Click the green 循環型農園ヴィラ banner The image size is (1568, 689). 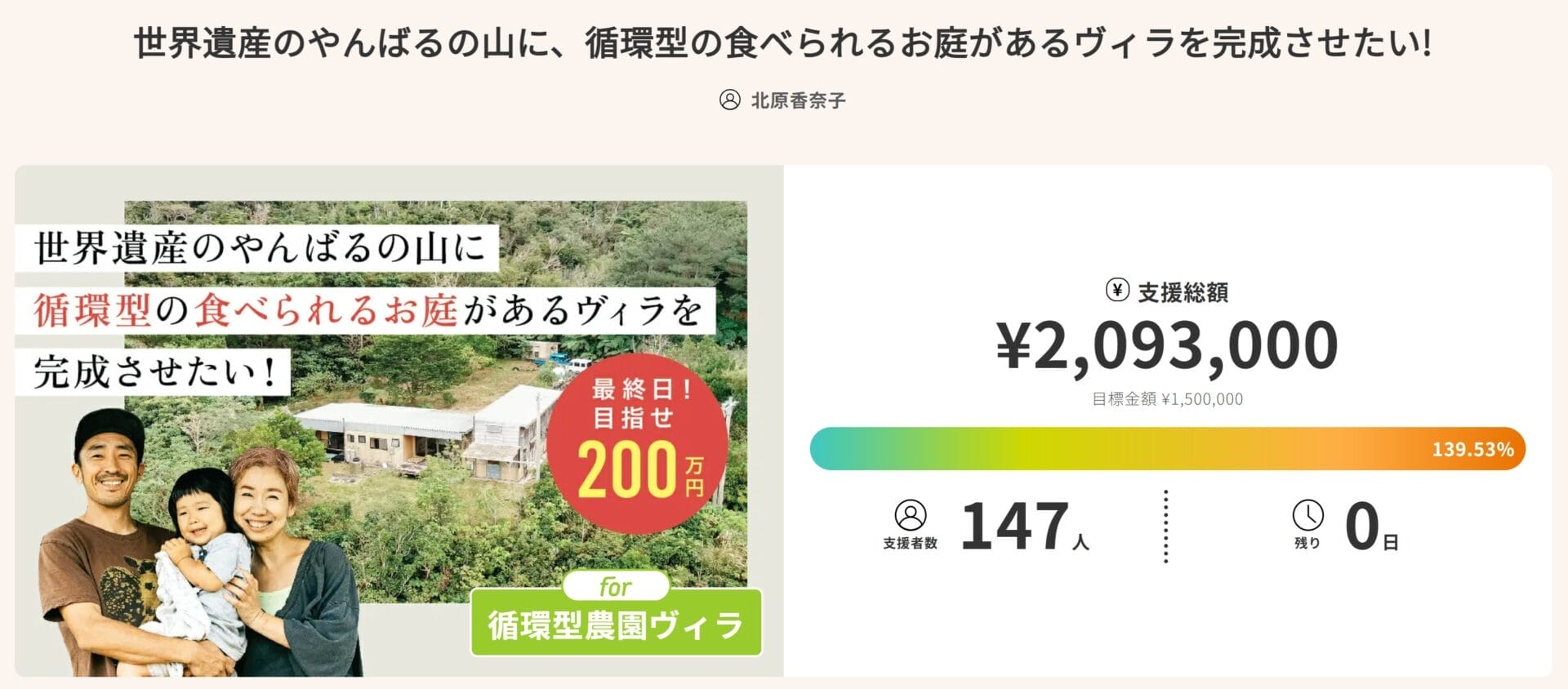tap(616, 626)
